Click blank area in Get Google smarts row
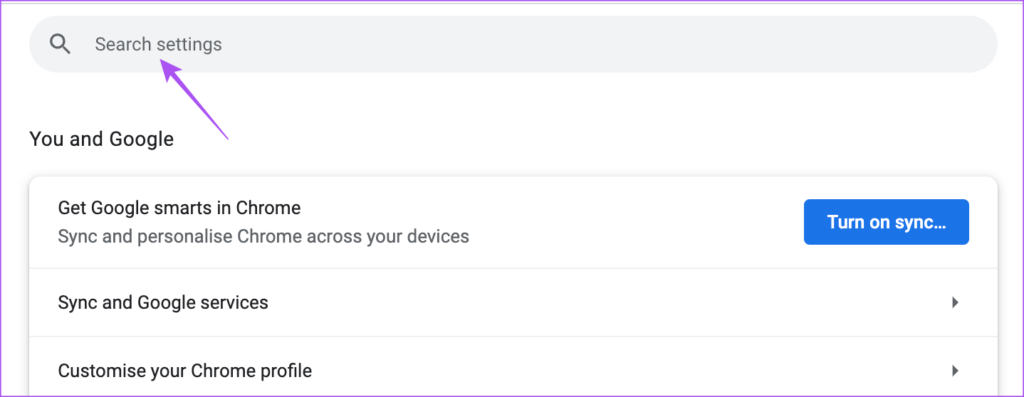Image resolution: width=1024 pixels, height=397 pixels. pos(620,222)
